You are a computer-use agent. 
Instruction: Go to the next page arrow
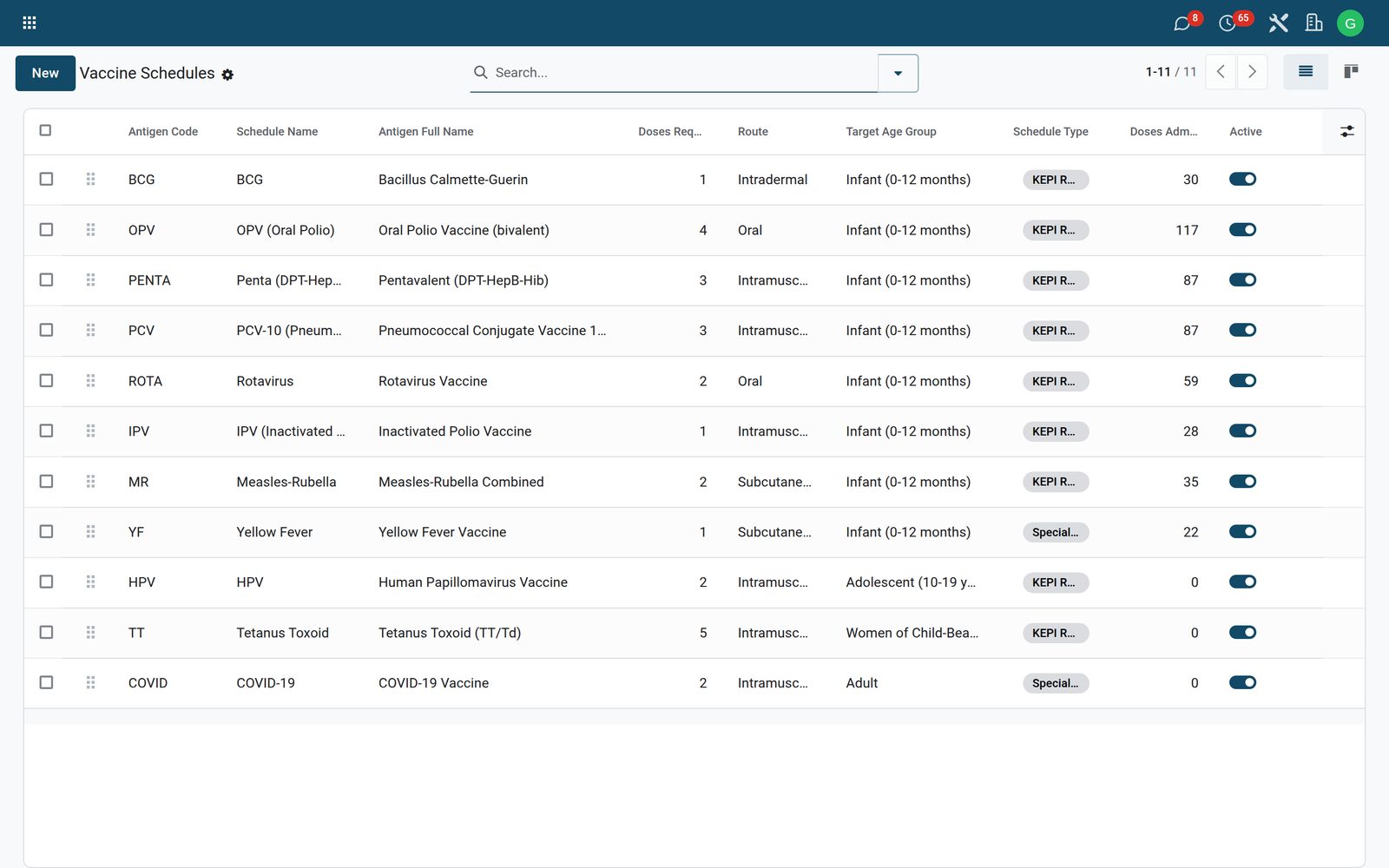pyautogui.click(x=1252, y=72)
